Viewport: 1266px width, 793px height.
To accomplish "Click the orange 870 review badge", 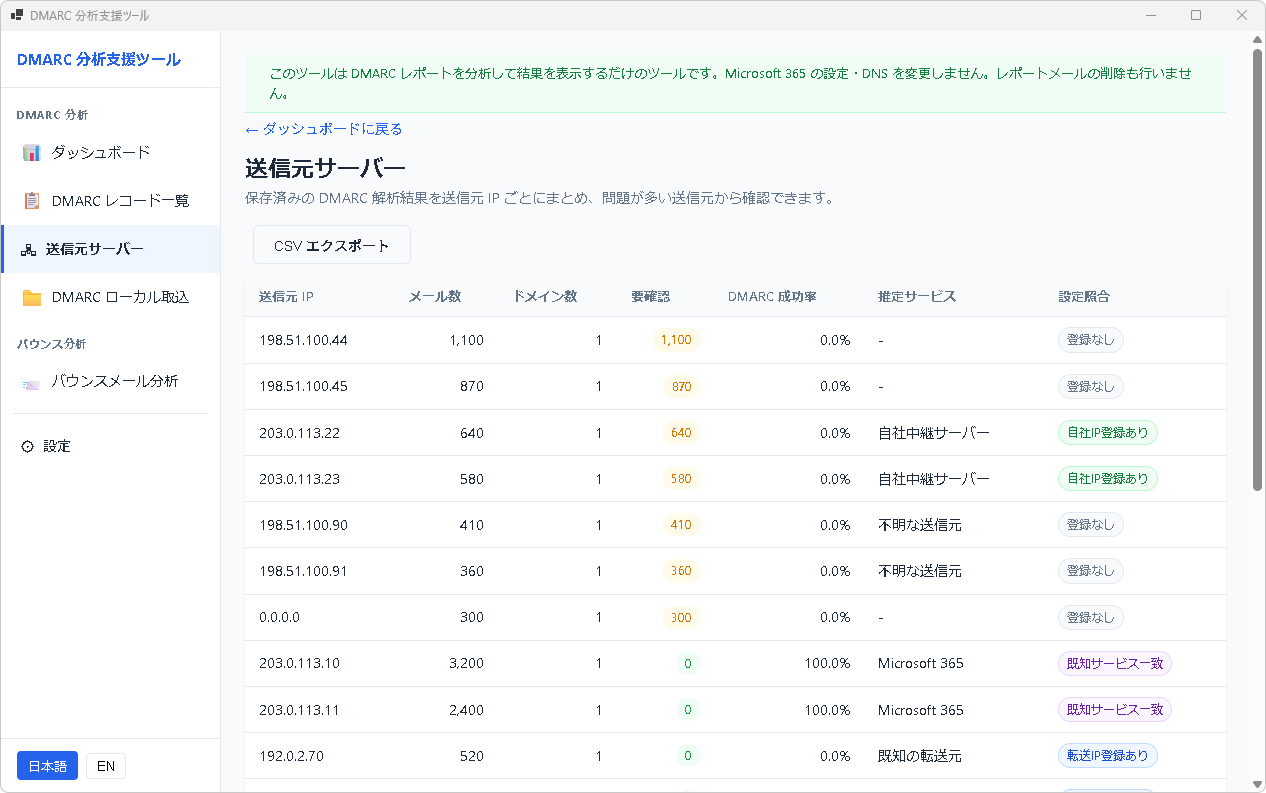I will (681, 386).
